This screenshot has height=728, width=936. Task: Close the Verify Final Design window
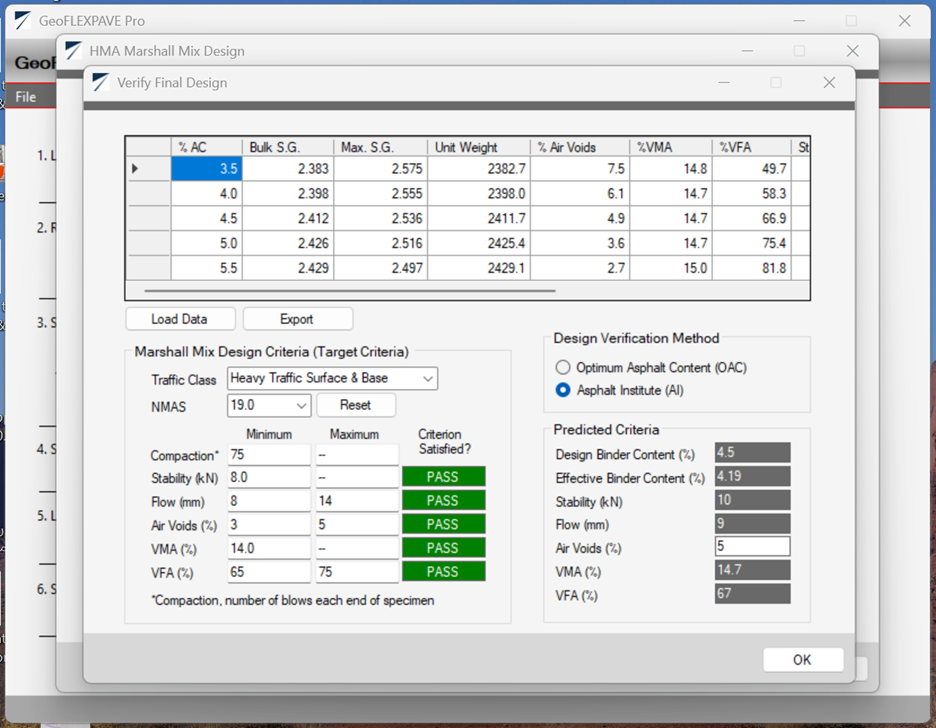tap(829, 82)
